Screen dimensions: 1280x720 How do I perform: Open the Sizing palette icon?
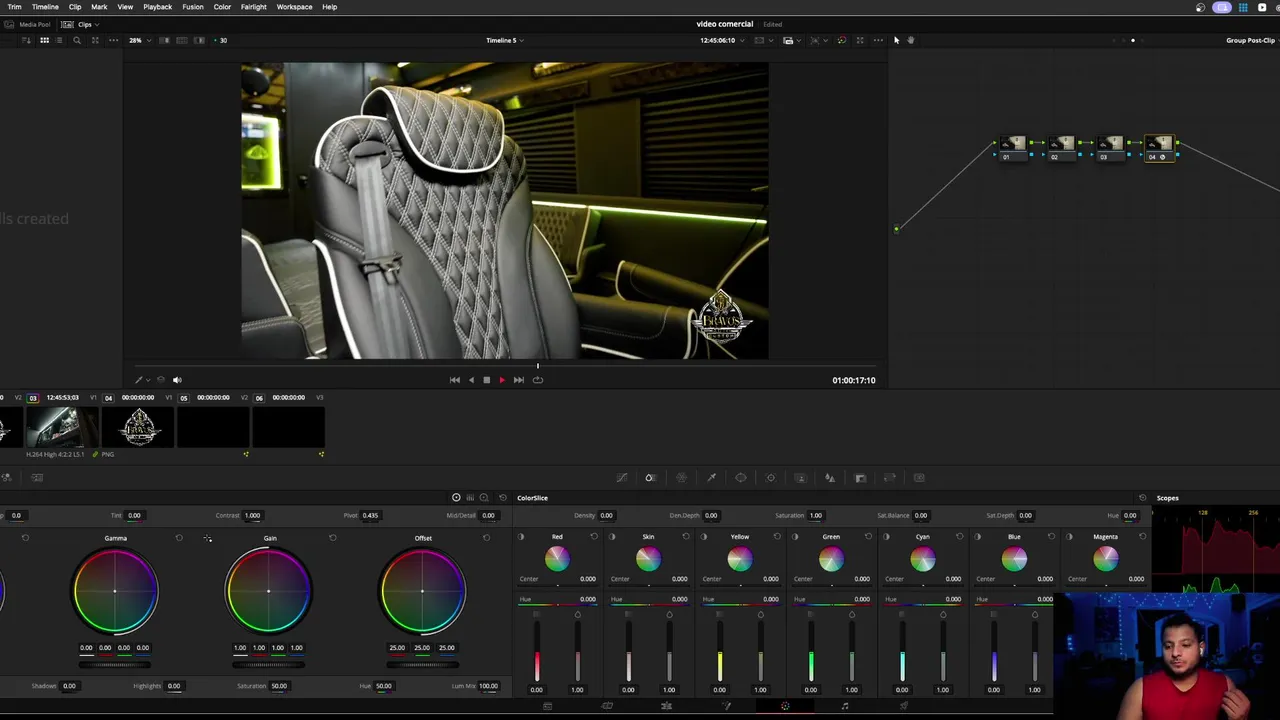click(890, 478)
